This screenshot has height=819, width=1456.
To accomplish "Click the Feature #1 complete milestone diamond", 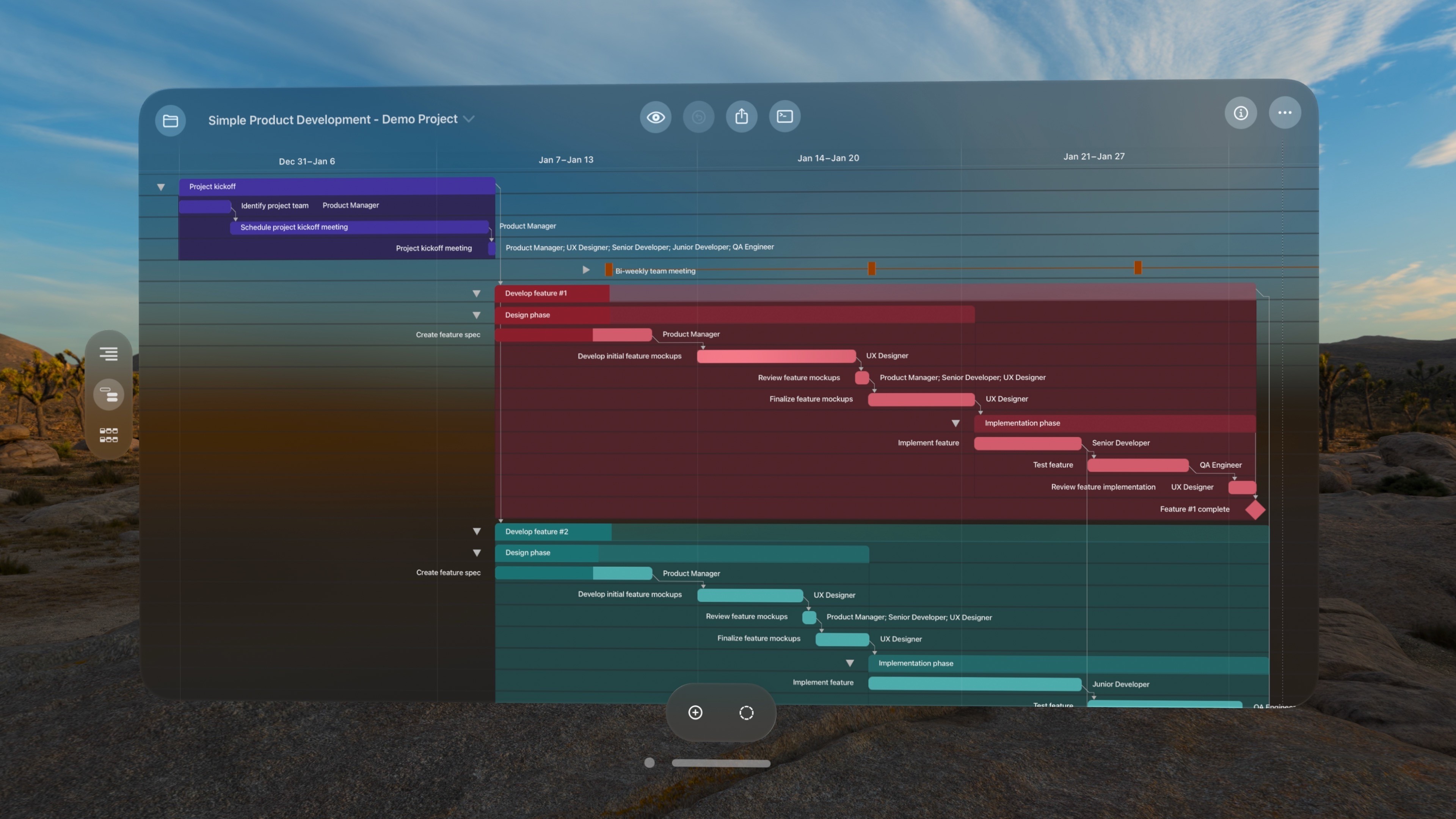I will click(1255, 509).
